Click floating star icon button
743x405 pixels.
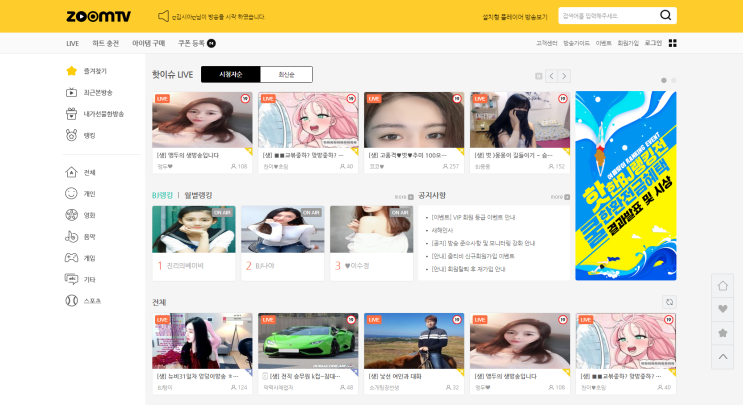pyautogui.click(x=723, y=333)
